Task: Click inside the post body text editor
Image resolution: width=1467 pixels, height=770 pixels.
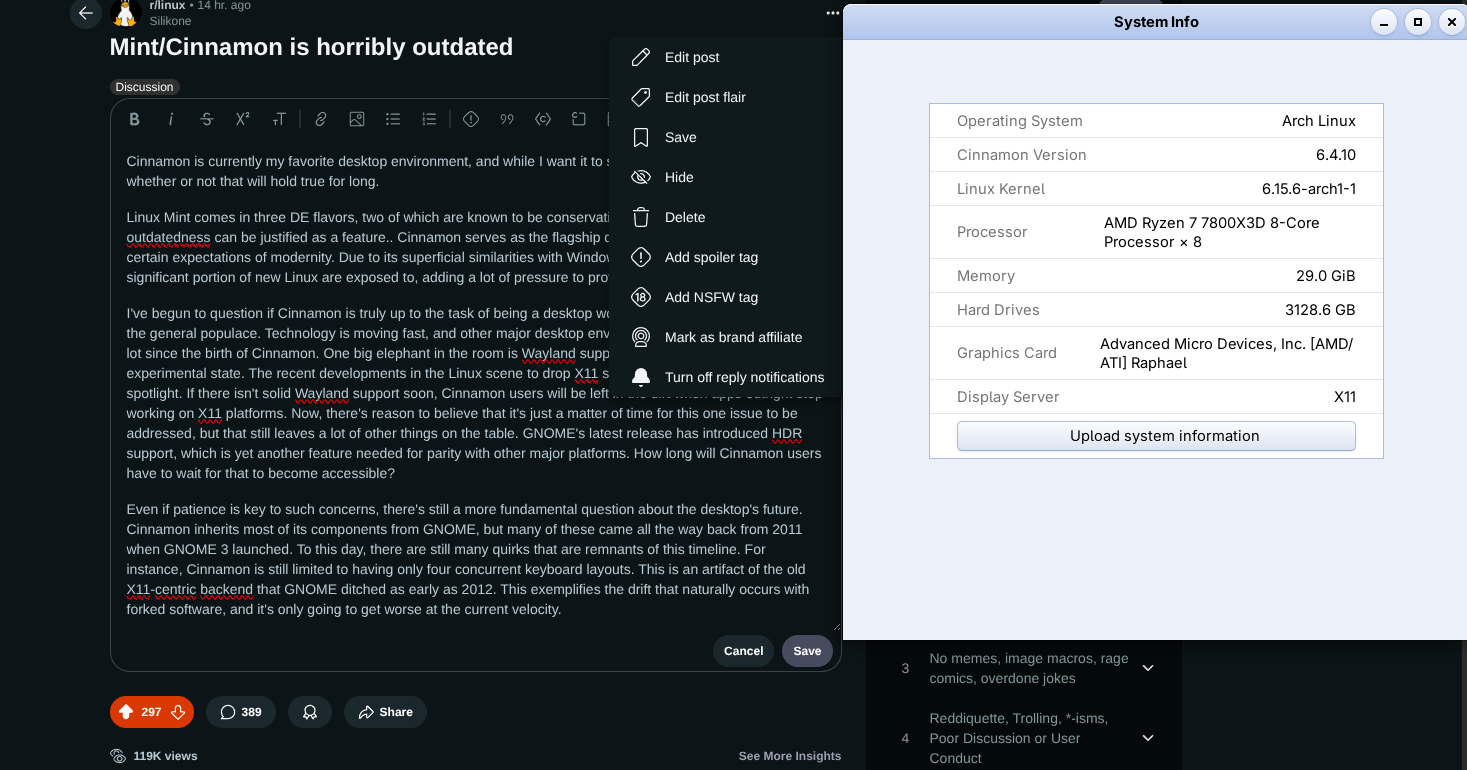Action: click(x=475, y=385)
